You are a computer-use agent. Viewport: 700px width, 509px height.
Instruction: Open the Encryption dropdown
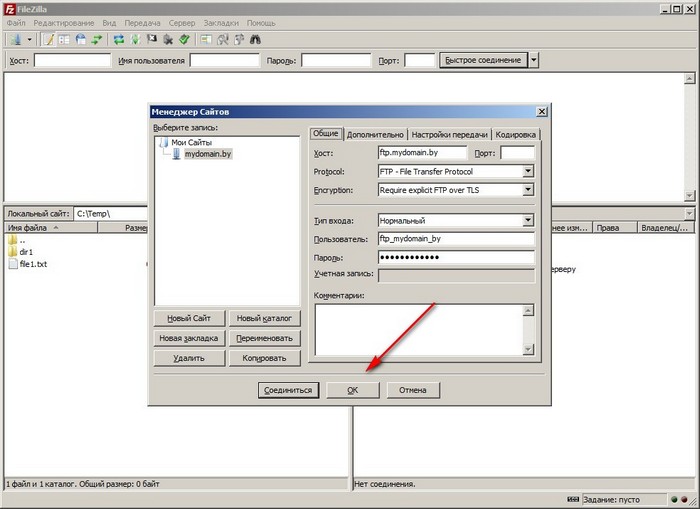tap(528, 190)
